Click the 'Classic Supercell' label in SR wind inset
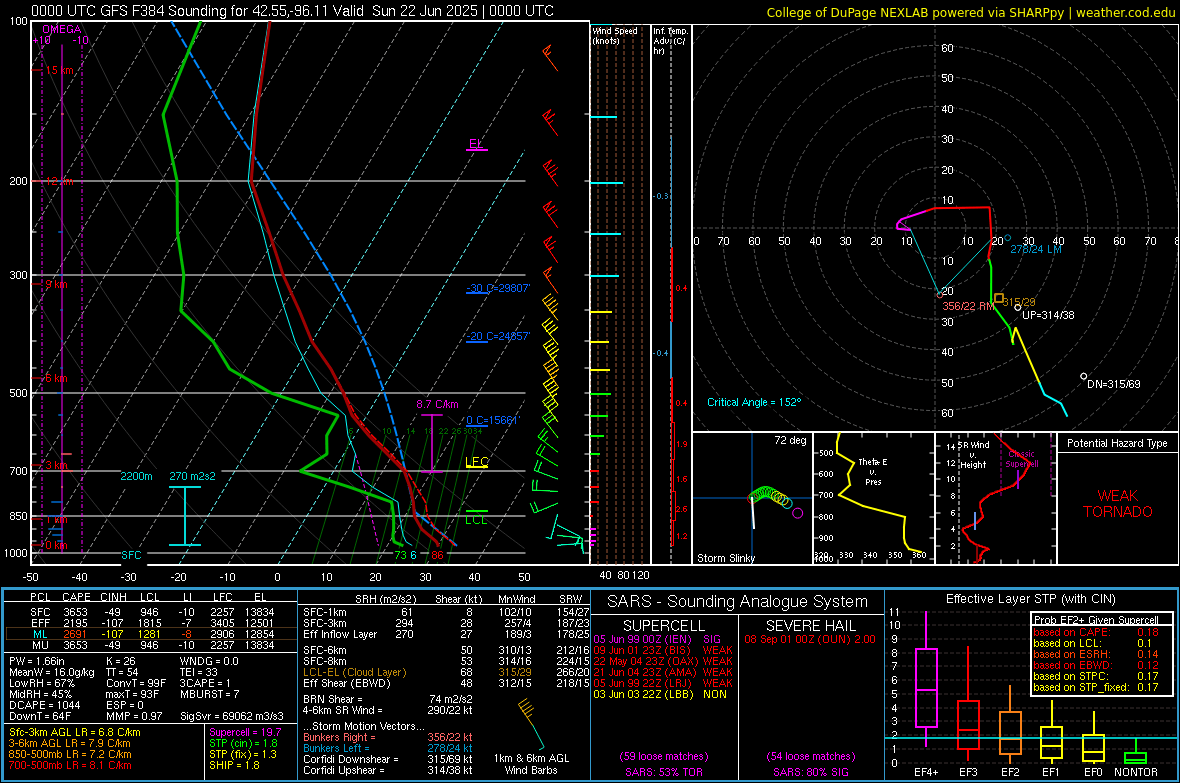Image resolution: width=1180 pixels, height=783 pixels. tap(1021, 459)
